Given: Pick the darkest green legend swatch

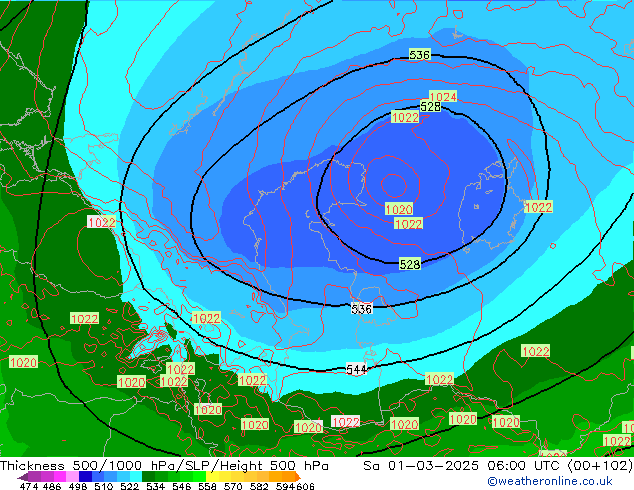Looking at the screenshot, I should pyautogui.click(x=148, y=476).
